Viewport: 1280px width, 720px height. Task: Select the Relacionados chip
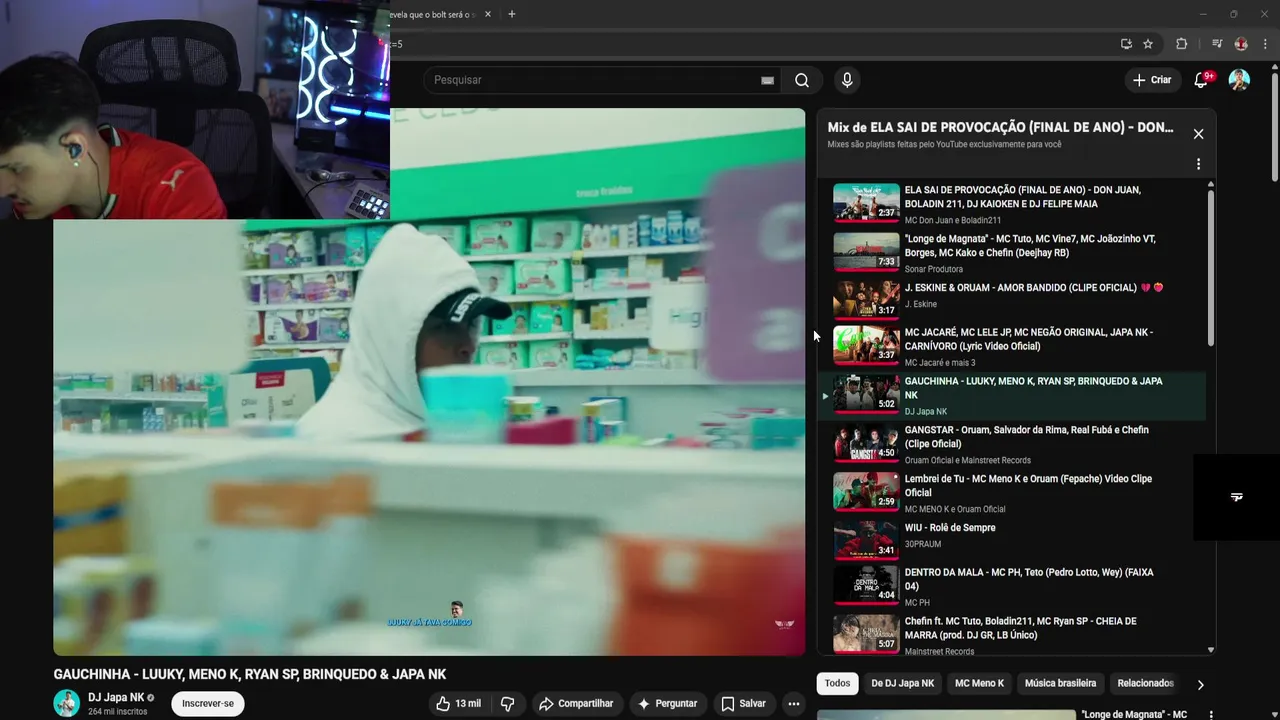(1145, 683)
